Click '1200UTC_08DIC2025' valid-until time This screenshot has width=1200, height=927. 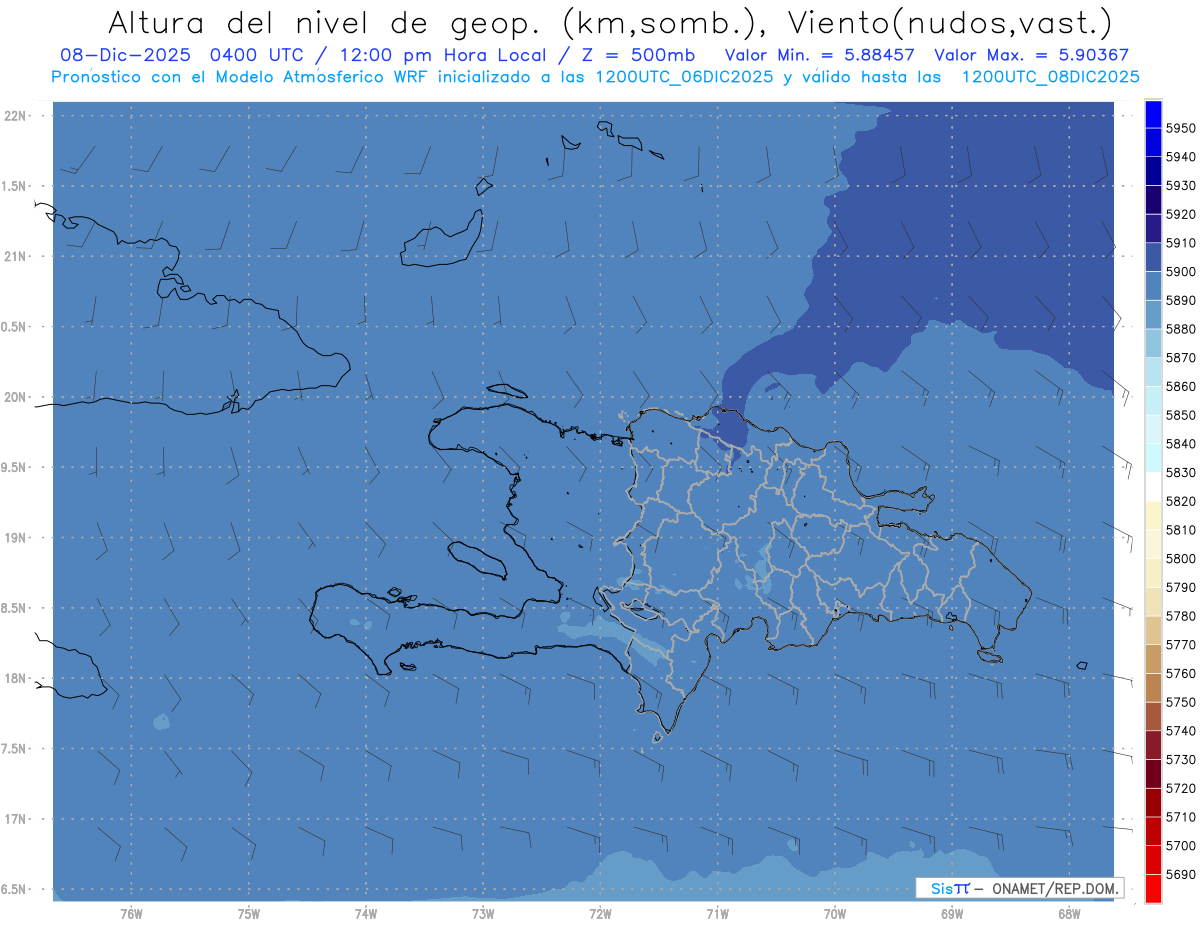[1050, 77]
